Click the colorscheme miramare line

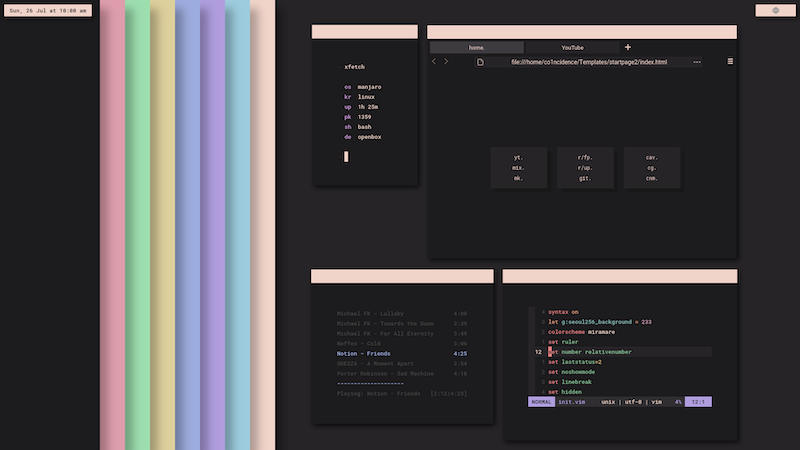pyautogui.click(x=581, y=332)
